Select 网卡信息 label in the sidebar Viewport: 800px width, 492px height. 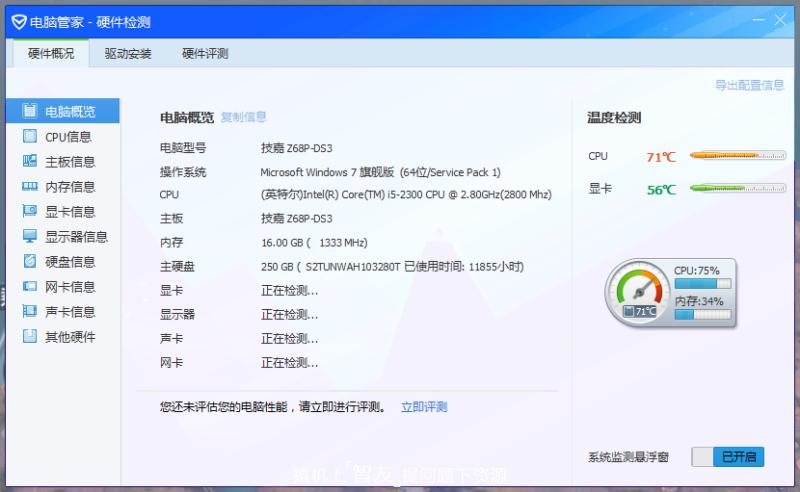click(70, 287)
